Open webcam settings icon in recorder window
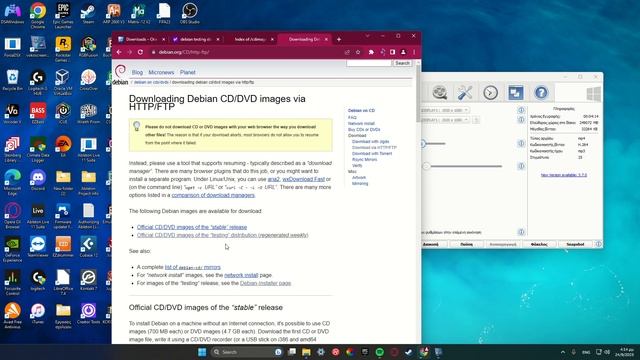Image resolution: width=640 pixels, height=360 pixels. 440,93
